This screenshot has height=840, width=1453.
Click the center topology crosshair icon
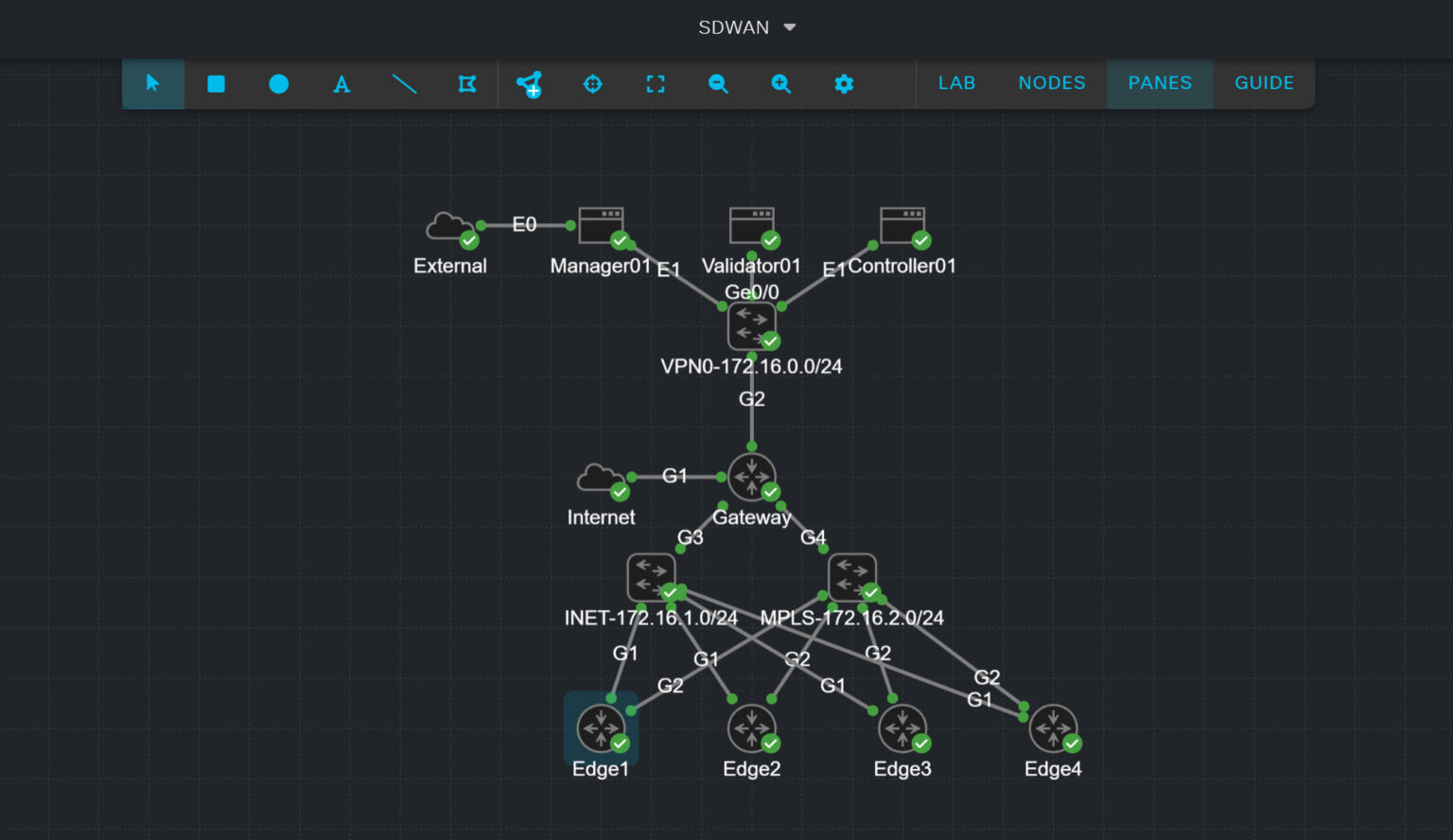(x=592, y=83)
